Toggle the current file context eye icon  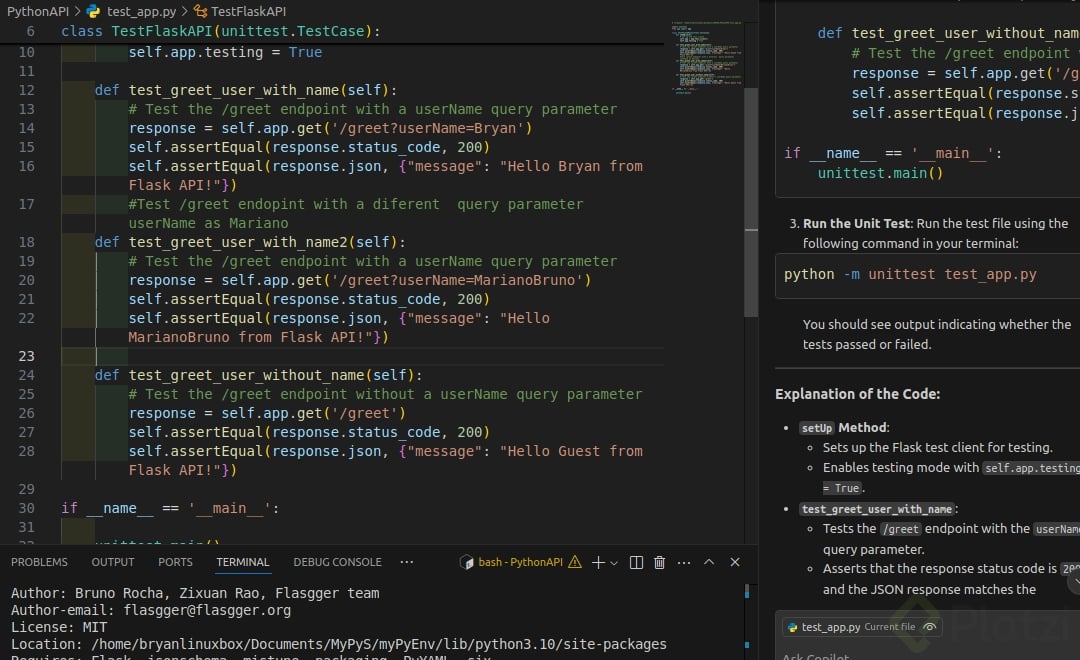tap(930, 627)
